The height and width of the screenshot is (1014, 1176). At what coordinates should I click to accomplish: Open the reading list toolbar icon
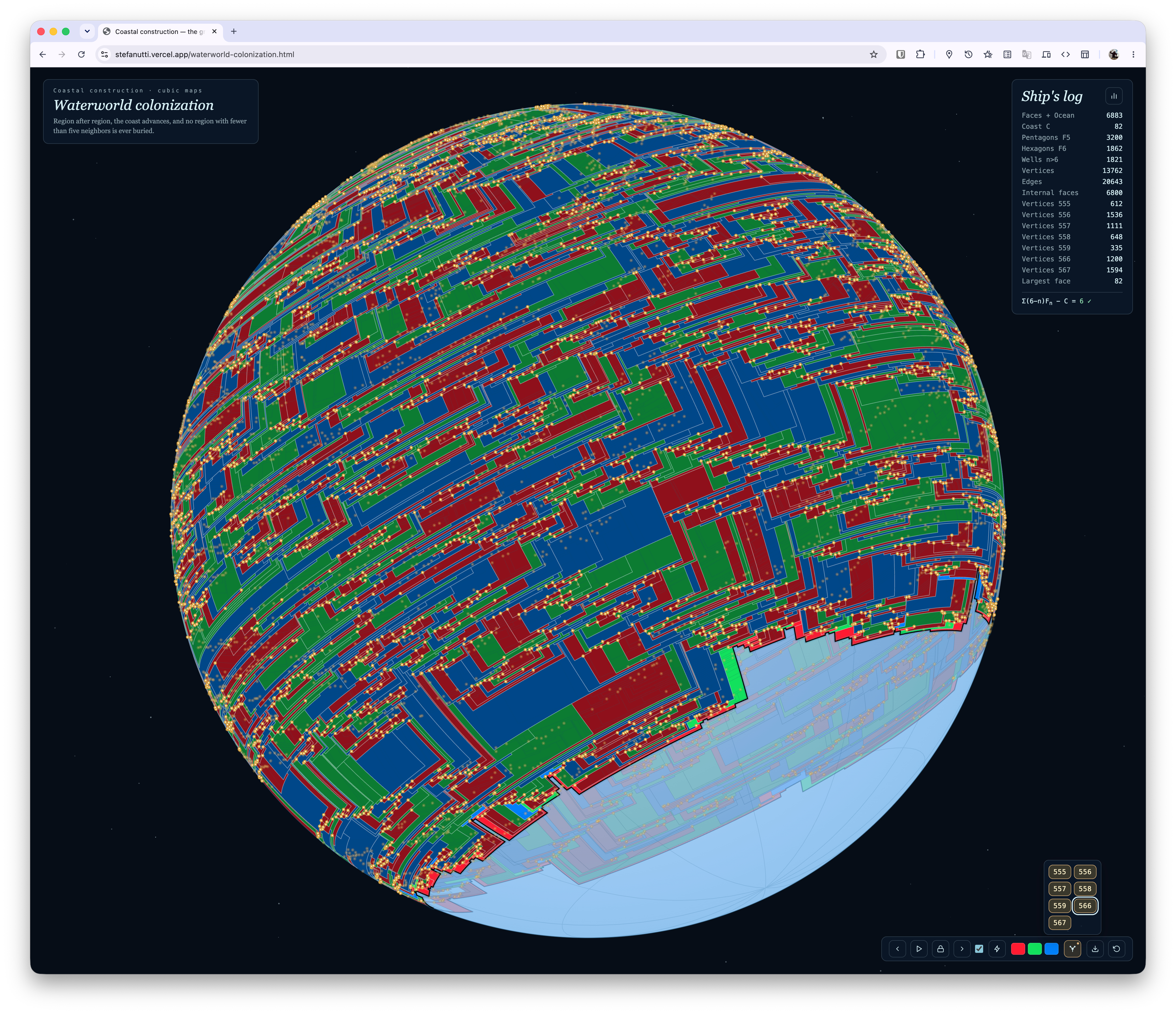tap(1007, 54)
